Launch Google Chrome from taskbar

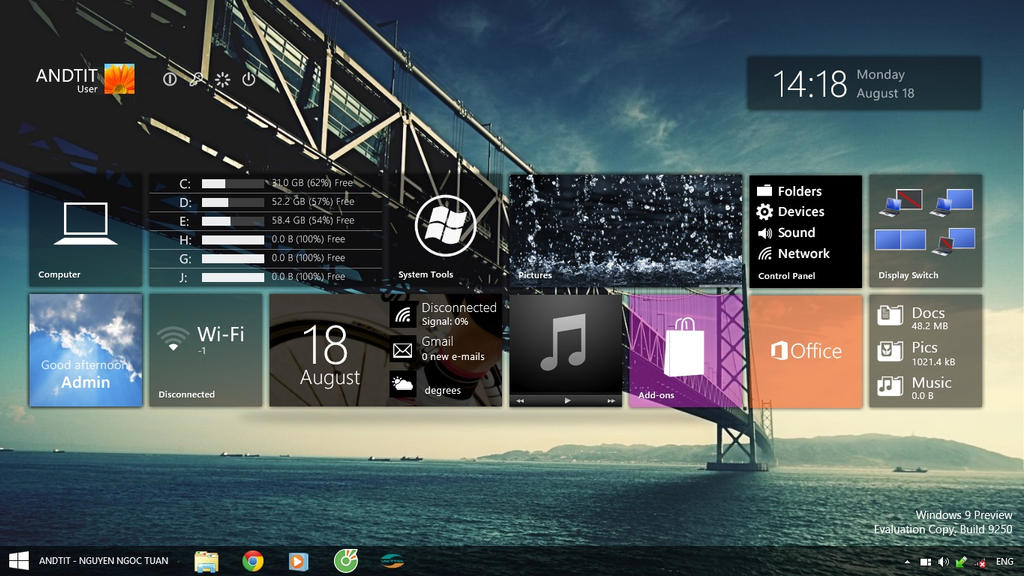coord(253,561)
